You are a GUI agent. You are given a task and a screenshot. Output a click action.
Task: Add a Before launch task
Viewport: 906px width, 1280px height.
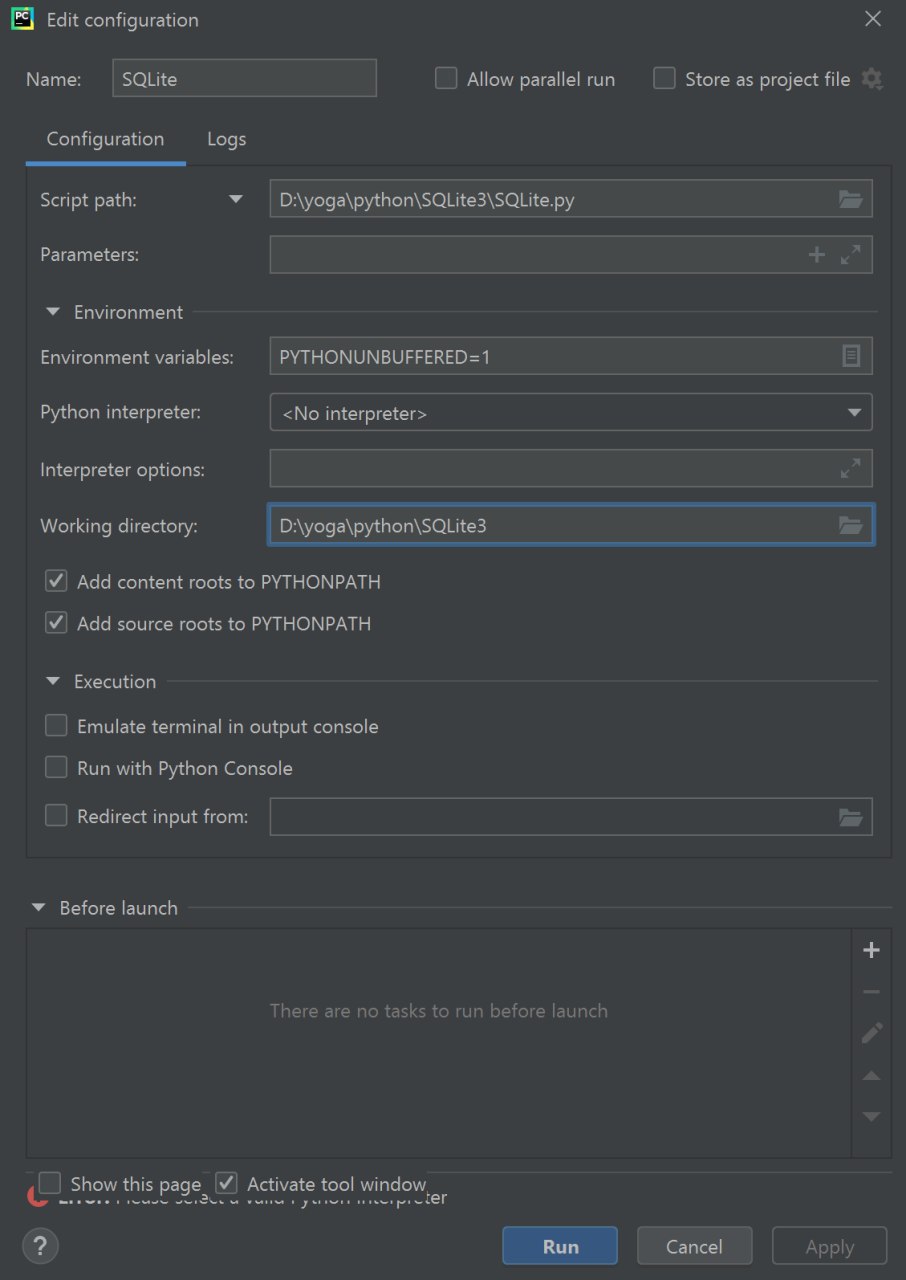point(871,950)
